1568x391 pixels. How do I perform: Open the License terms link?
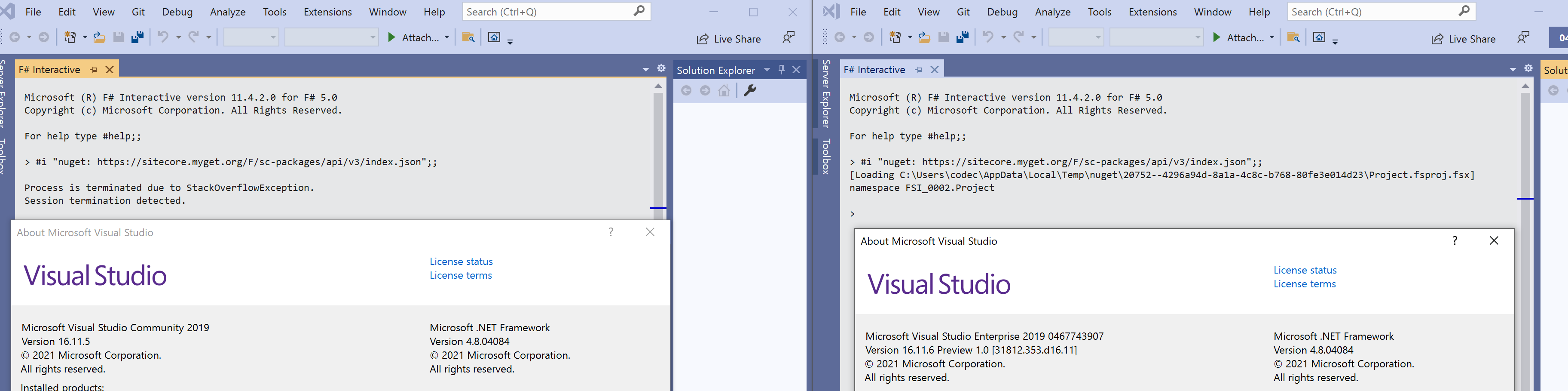(x=461, y=275)
